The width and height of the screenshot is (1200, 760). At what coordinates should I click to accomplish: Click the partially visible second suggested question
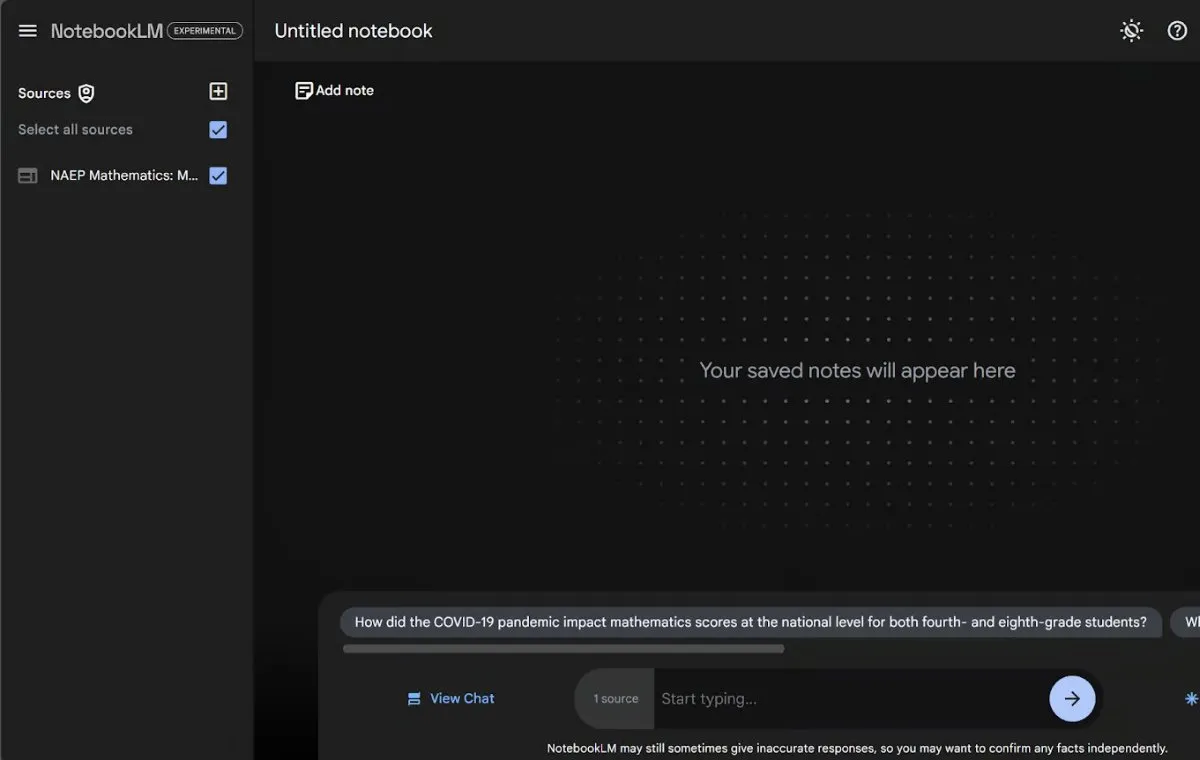(1187, 622)
